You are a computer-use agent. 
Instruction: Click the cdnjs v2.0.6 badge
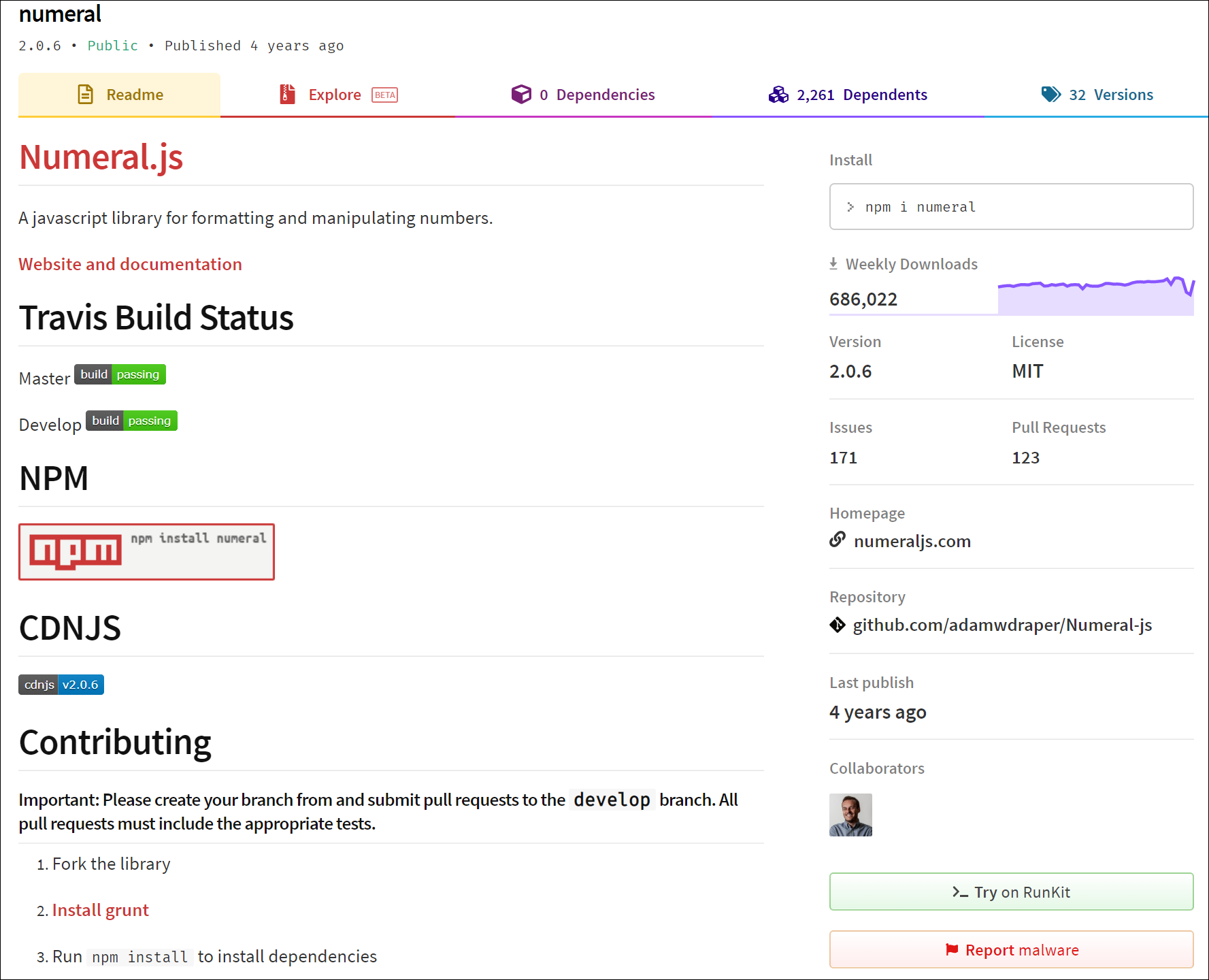pos(61,685)
